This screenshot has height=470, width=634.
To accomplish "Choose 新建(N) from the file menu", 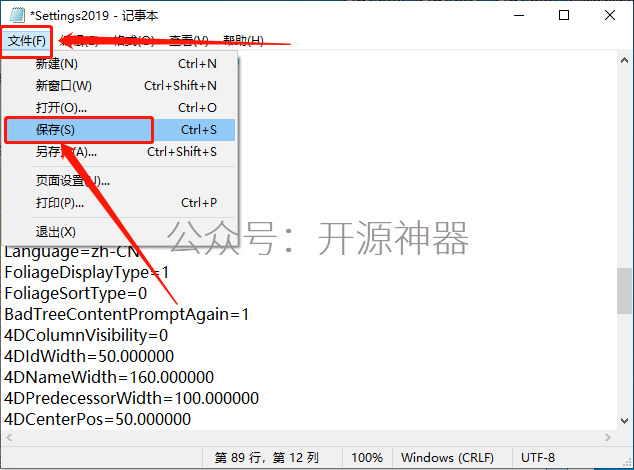I will click(x=120, y=64).
